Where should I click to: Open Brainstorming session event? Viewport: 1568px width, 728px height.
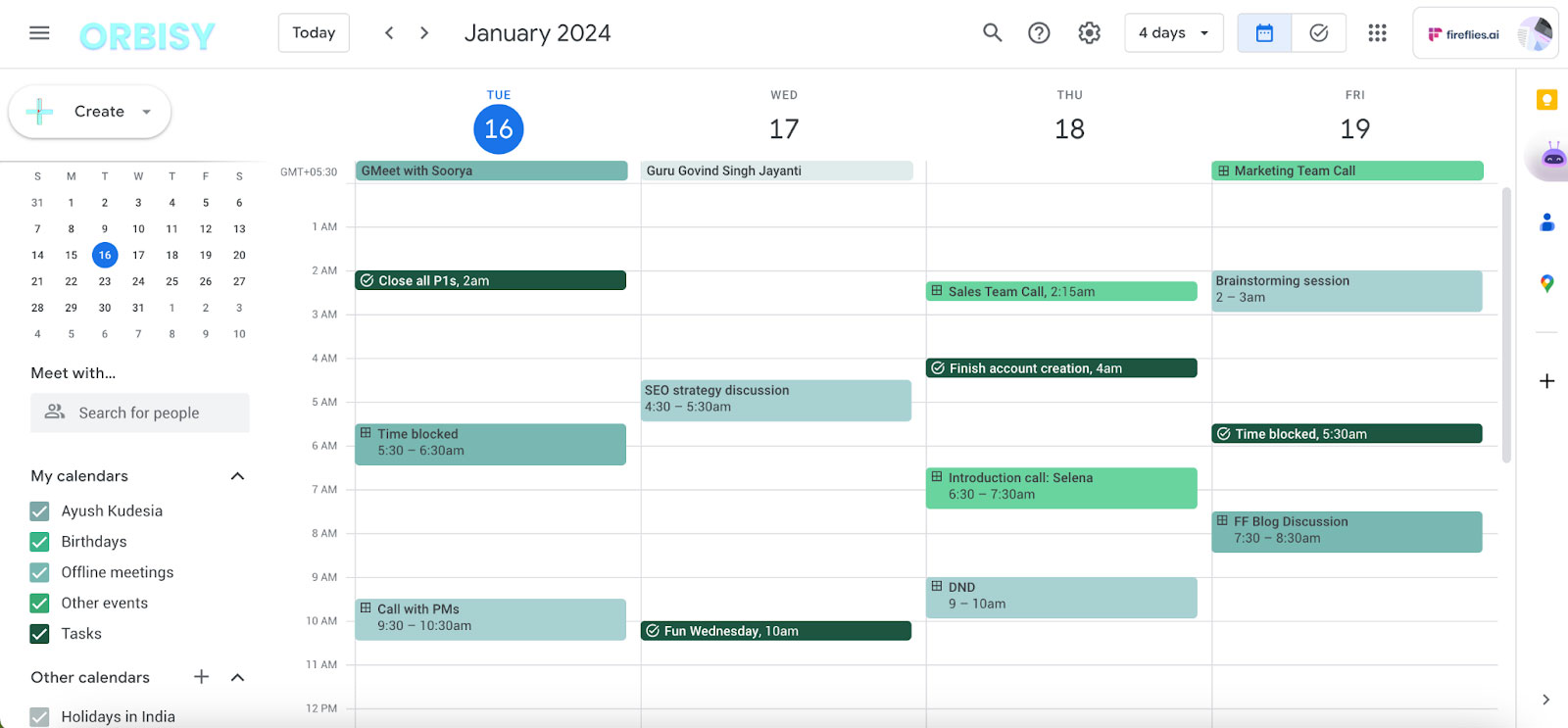click(x=1347, y=291)
